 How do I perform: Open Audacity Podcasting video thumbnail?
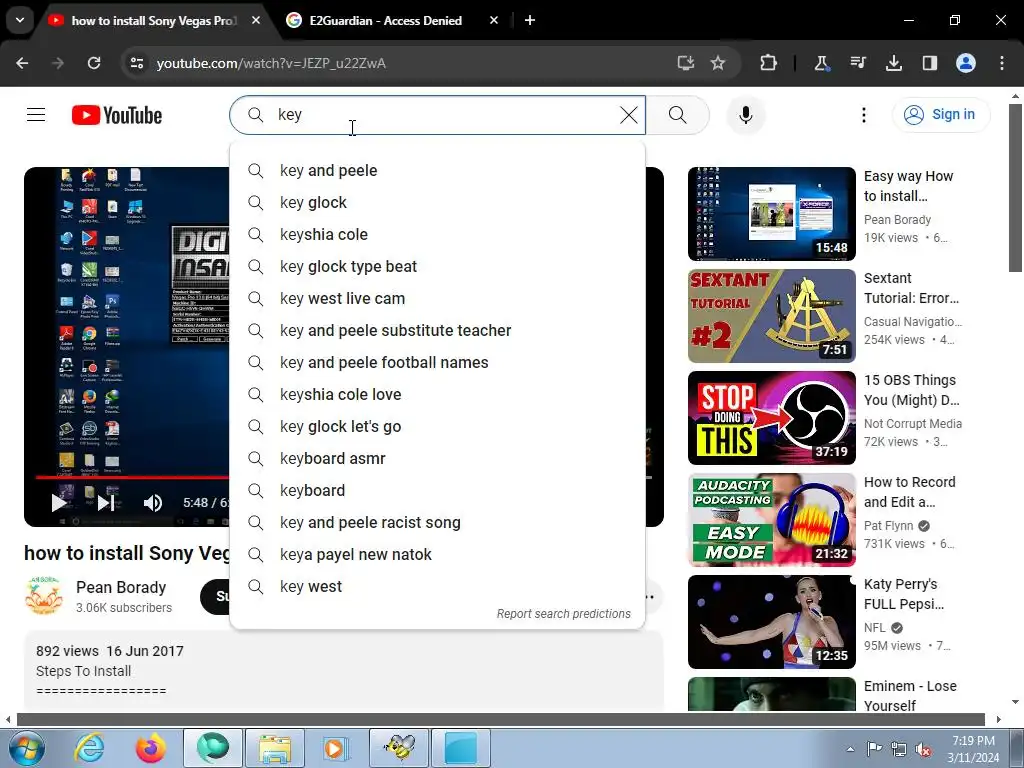click(x=771, y=519)
